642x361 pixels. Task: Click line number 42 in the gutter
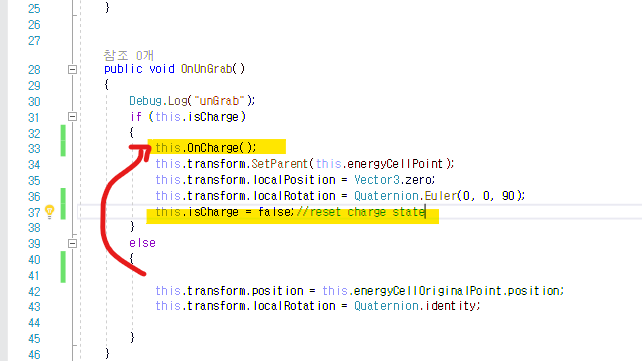coord(34,292)
